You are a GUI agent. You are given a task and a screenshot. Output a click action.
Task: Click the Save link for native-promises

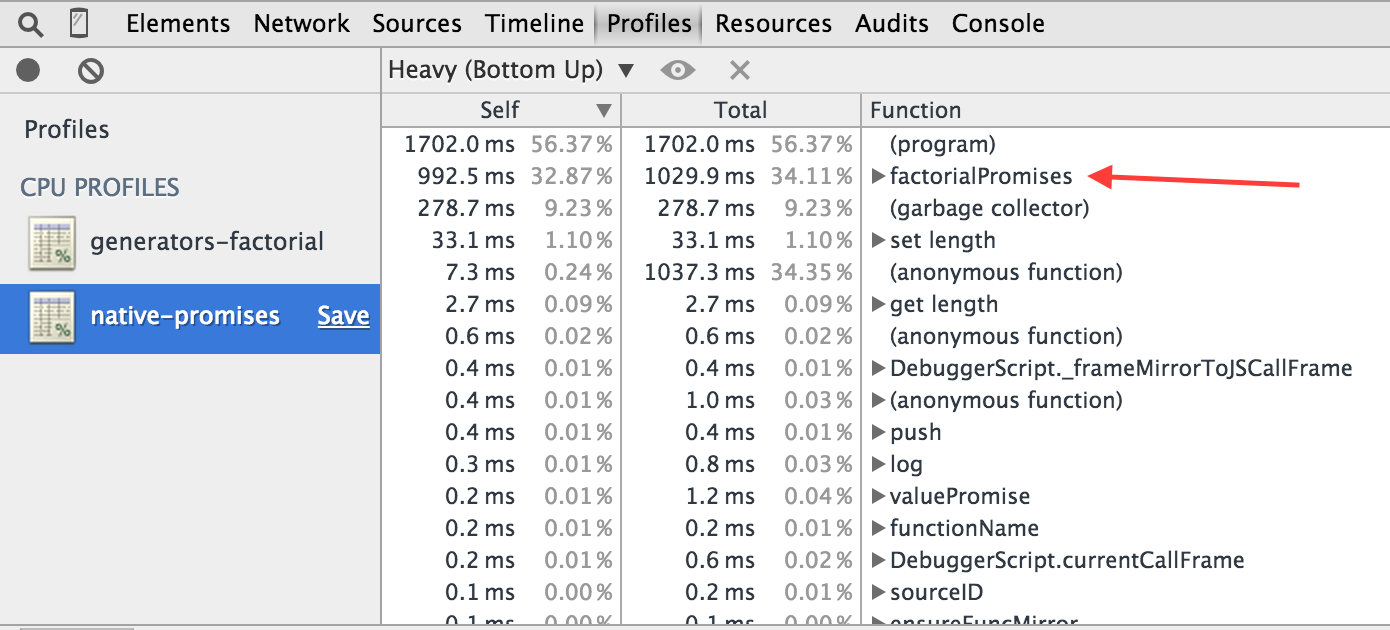click(343, 316)
